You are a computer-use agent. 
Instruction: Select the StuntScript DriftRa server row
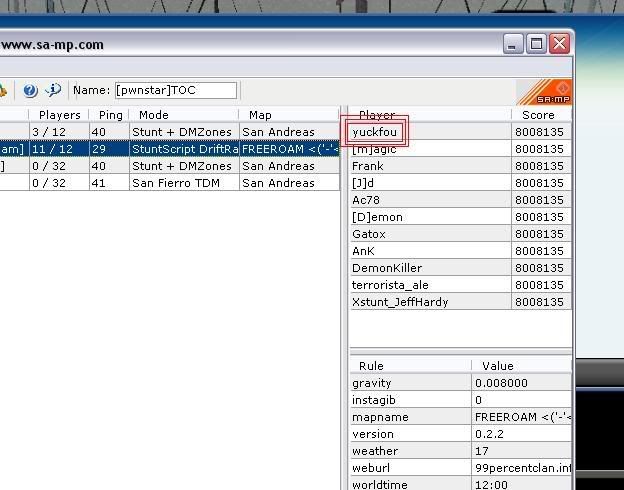(x=185, y=149)
